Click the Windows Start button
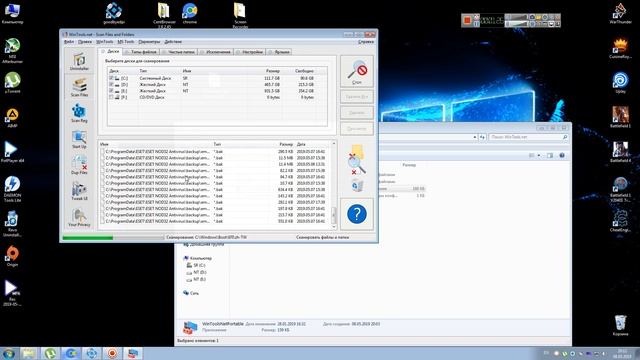The width and height of the screenshot is (640, 360). click(8, 353)
